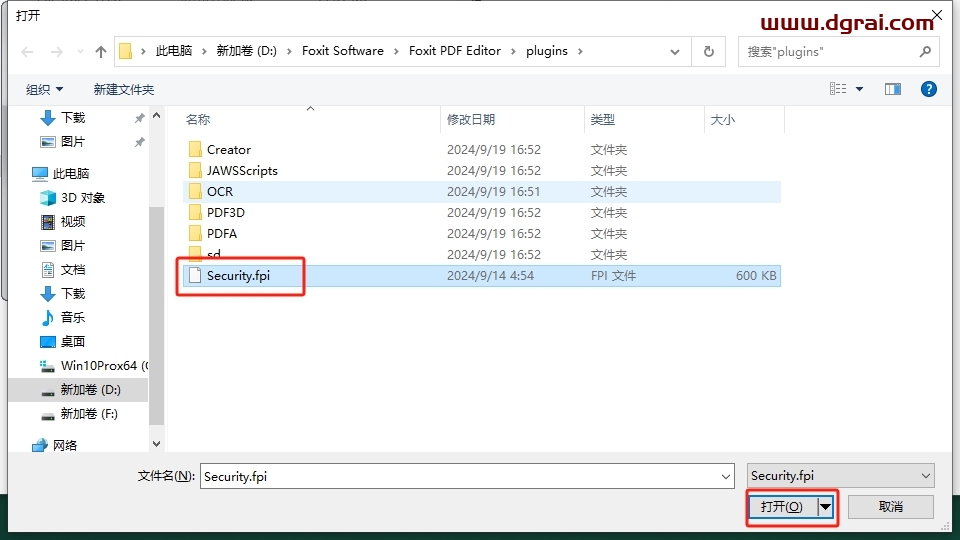Change the view layout icon
960x540 pixels.
click(x=838, y=89)
